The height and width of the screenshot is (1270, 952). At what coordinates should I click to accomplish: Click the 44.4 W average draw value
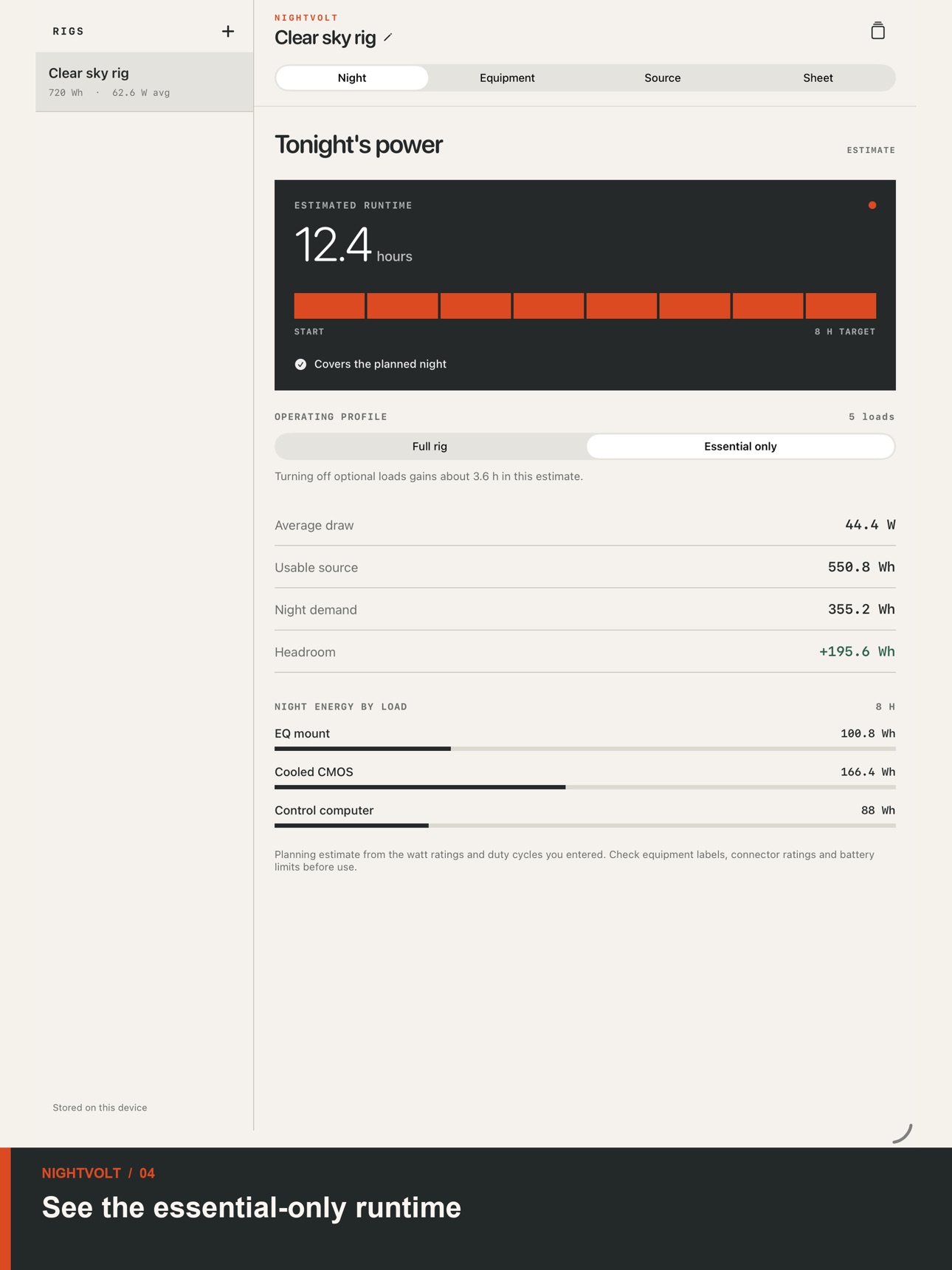[x=870, y=525]
